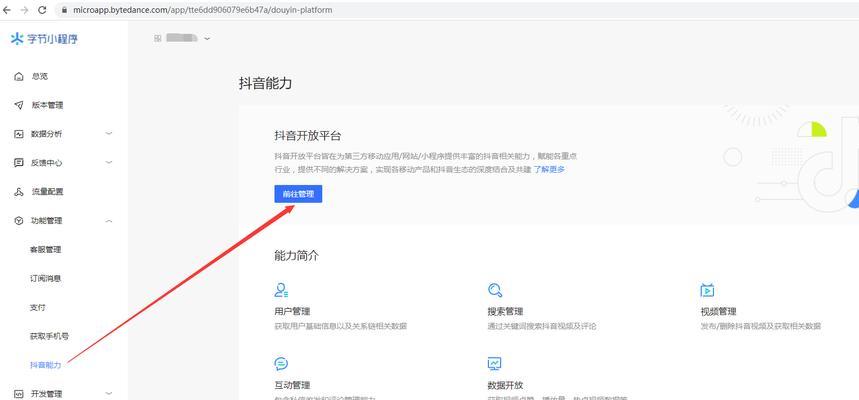
Task: Click the 能力简介 section heading
Action: (x=296, y=255)
